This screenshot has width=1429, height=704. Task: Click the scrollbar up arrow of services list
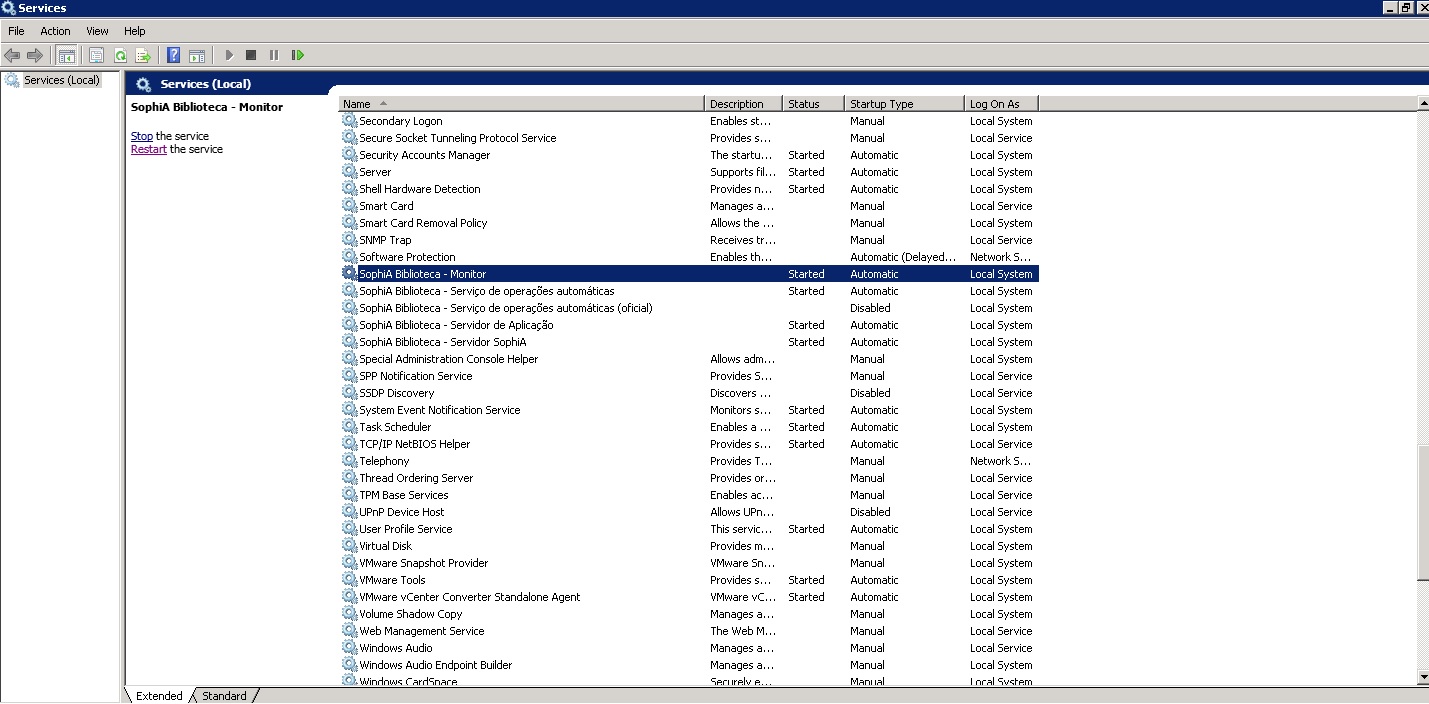tap(1423, 103)
